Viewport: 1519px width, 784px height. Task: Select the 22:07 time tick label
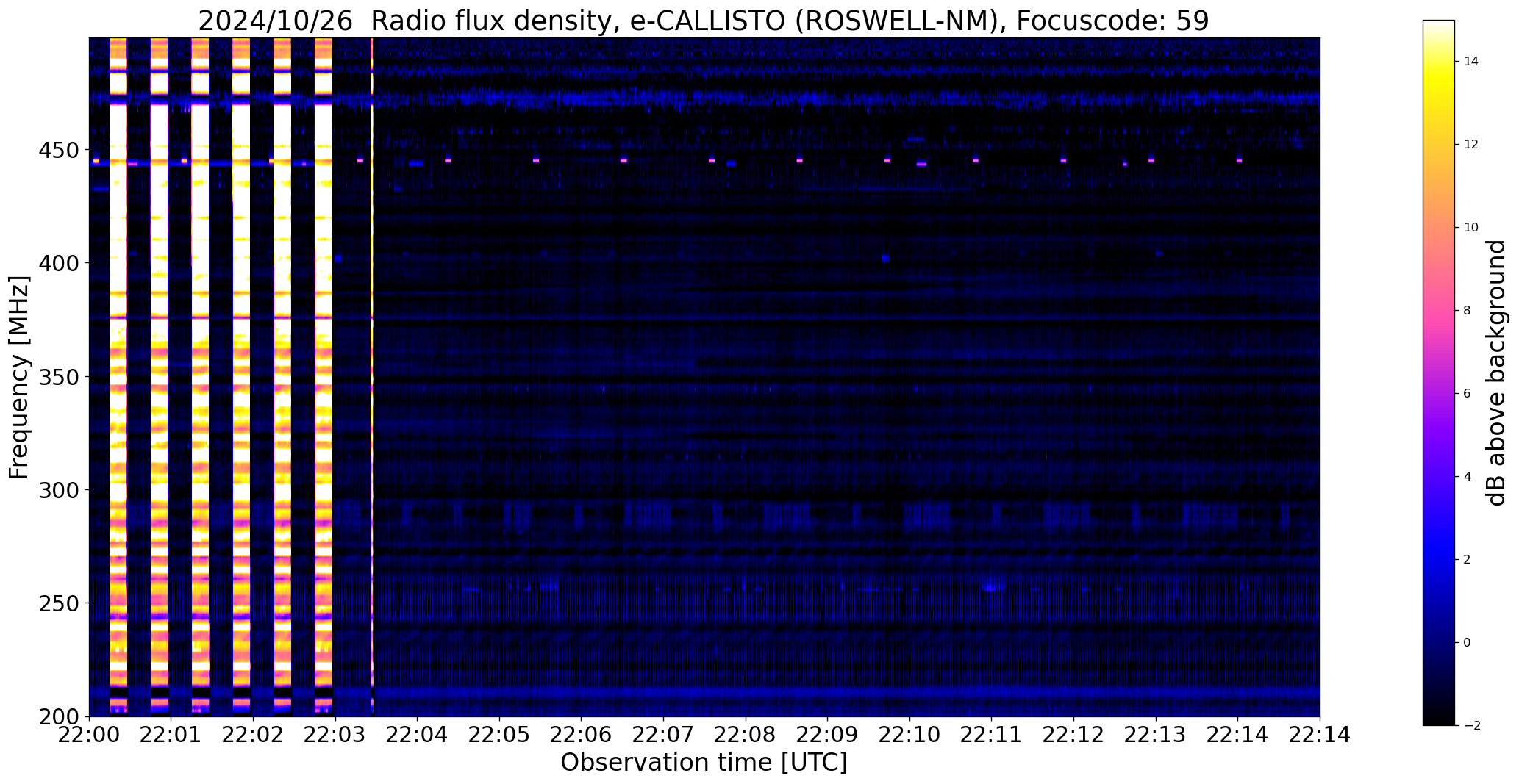pos(664,735)
